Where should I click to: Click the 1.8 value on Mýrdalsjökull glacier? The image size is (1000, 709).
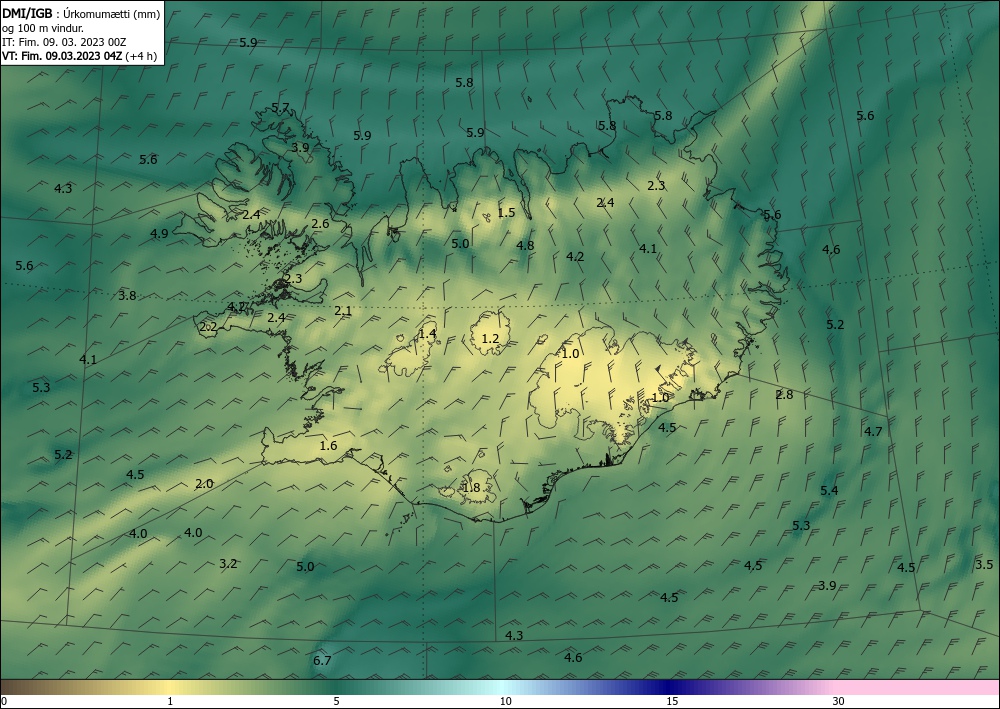click(471, 488)
